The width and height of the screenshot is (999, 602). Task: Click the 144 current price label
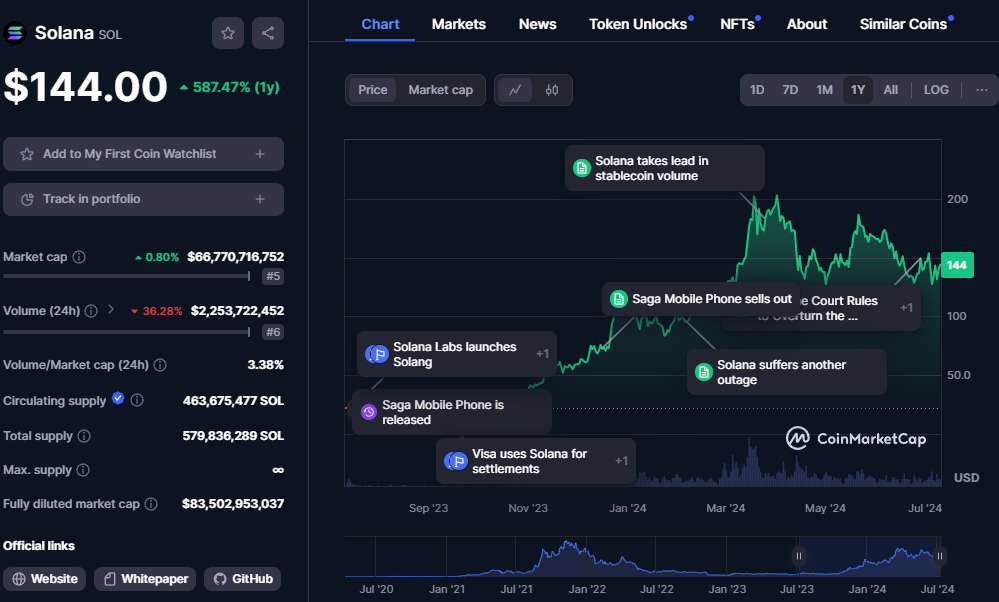tap(957, 265)
